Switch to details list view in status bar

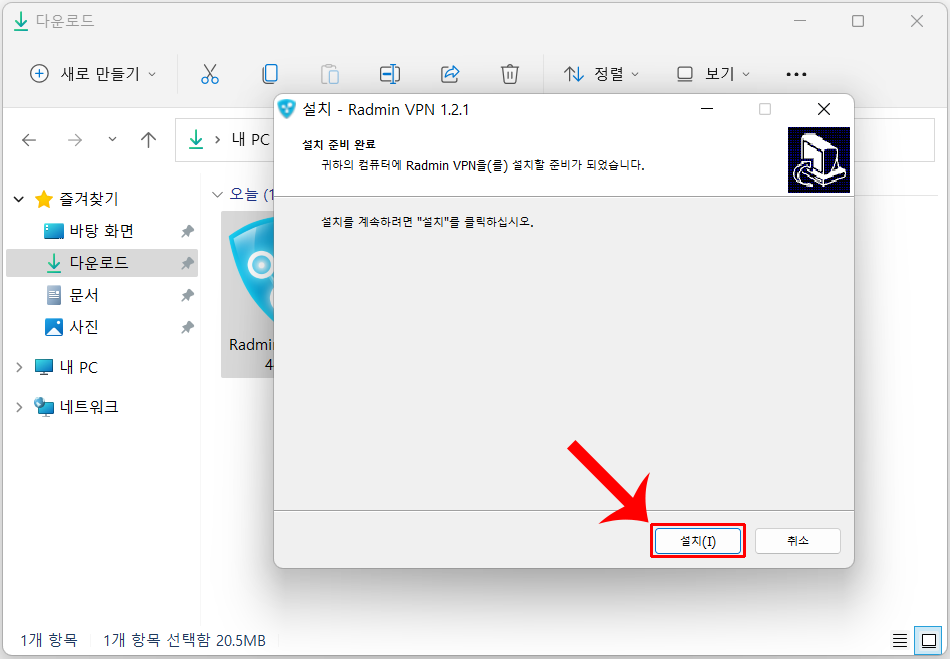click(x=900, y=640)
